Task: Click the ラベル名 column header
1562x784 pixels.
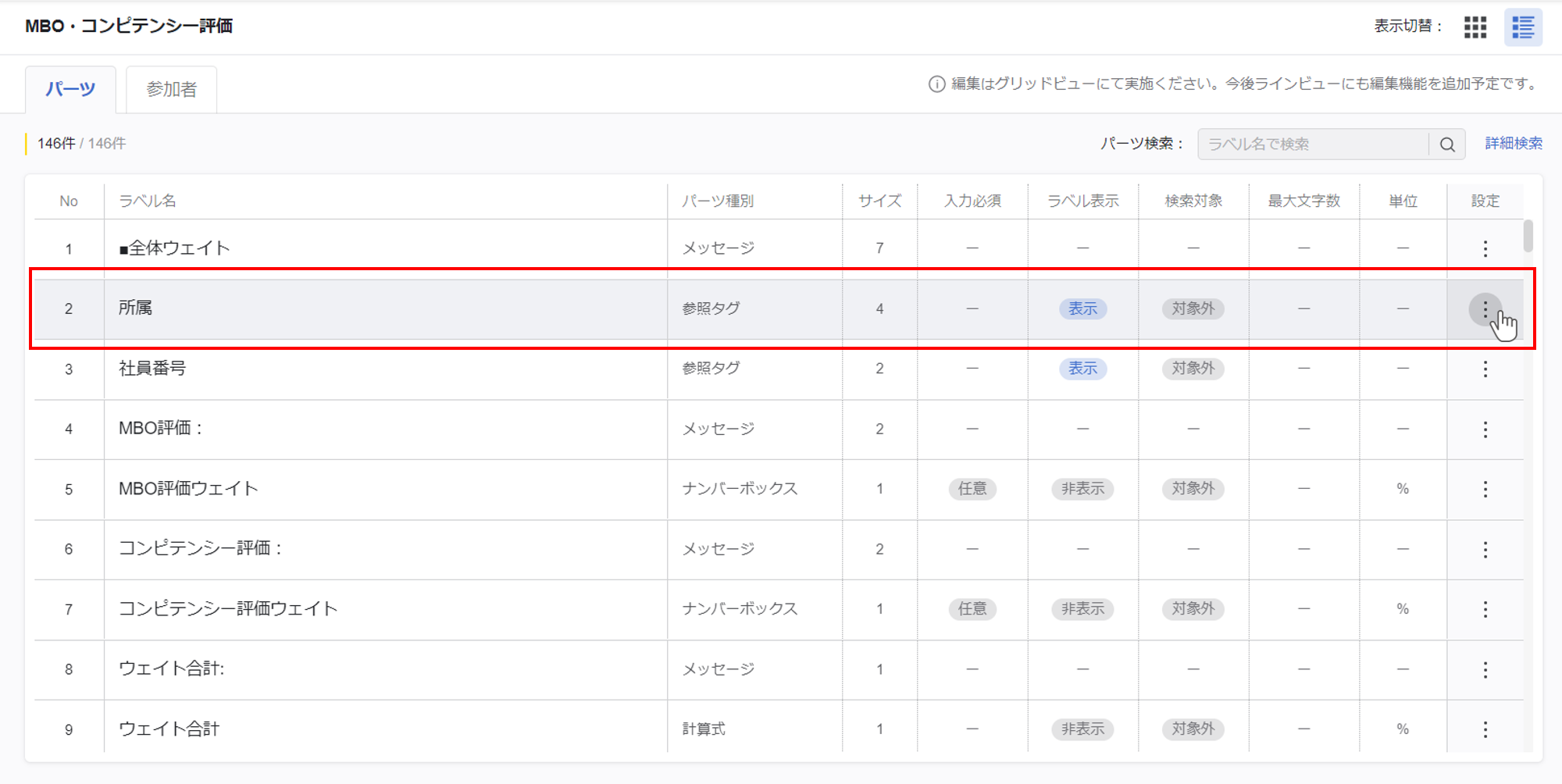Action: point(148,201)
